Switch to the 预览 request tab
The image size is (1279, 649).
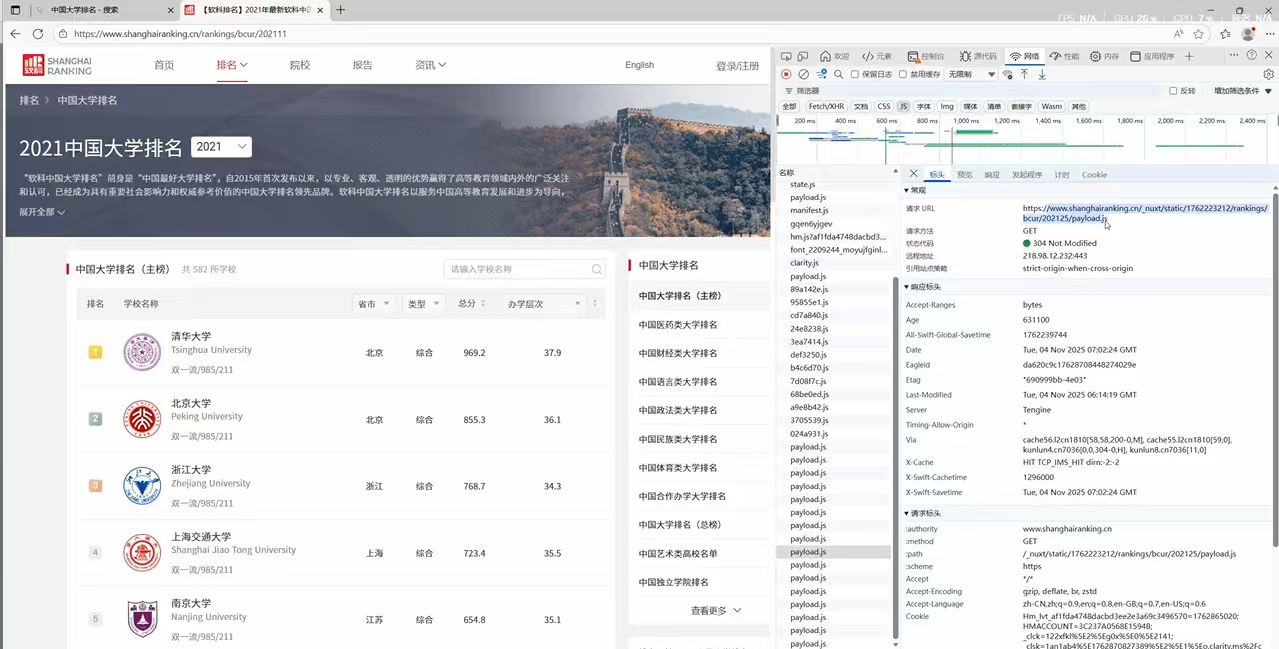(965, 175)
